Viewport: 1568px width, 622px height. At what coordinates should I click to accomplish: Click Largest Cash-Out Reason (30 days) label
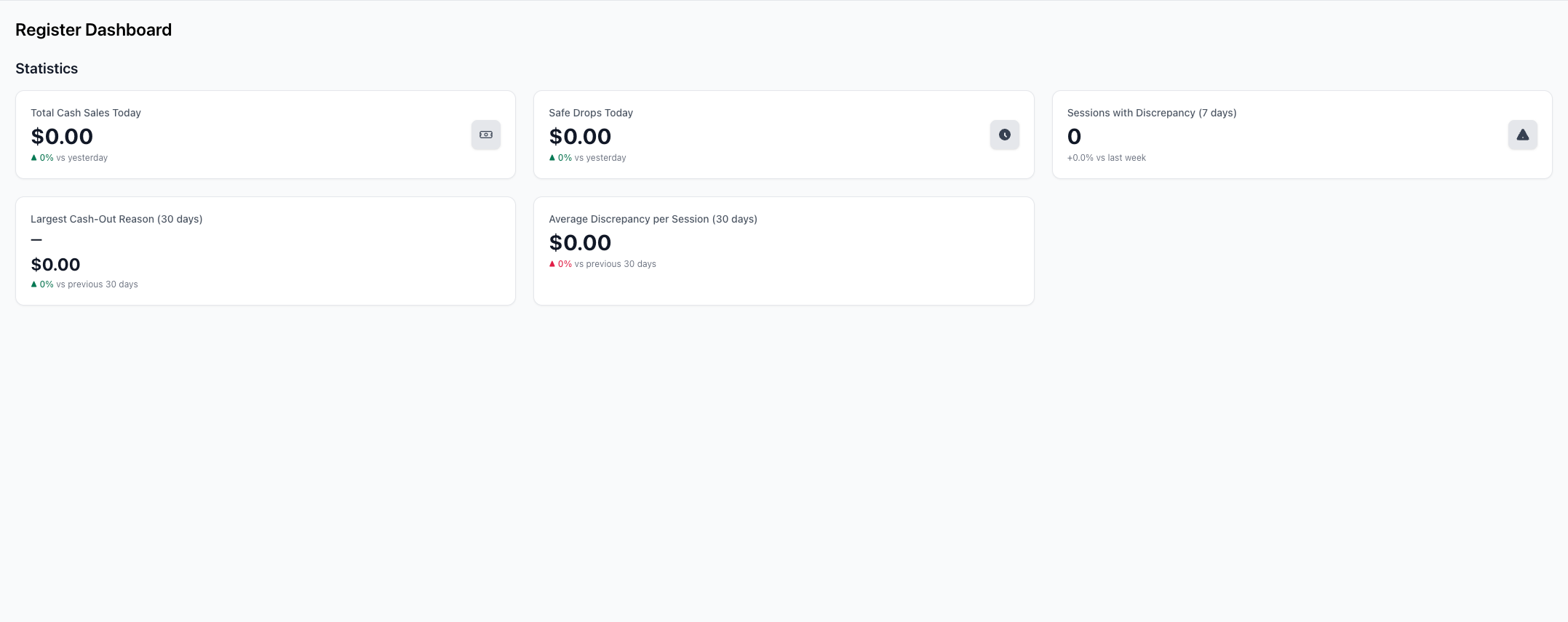pos(116,219)
